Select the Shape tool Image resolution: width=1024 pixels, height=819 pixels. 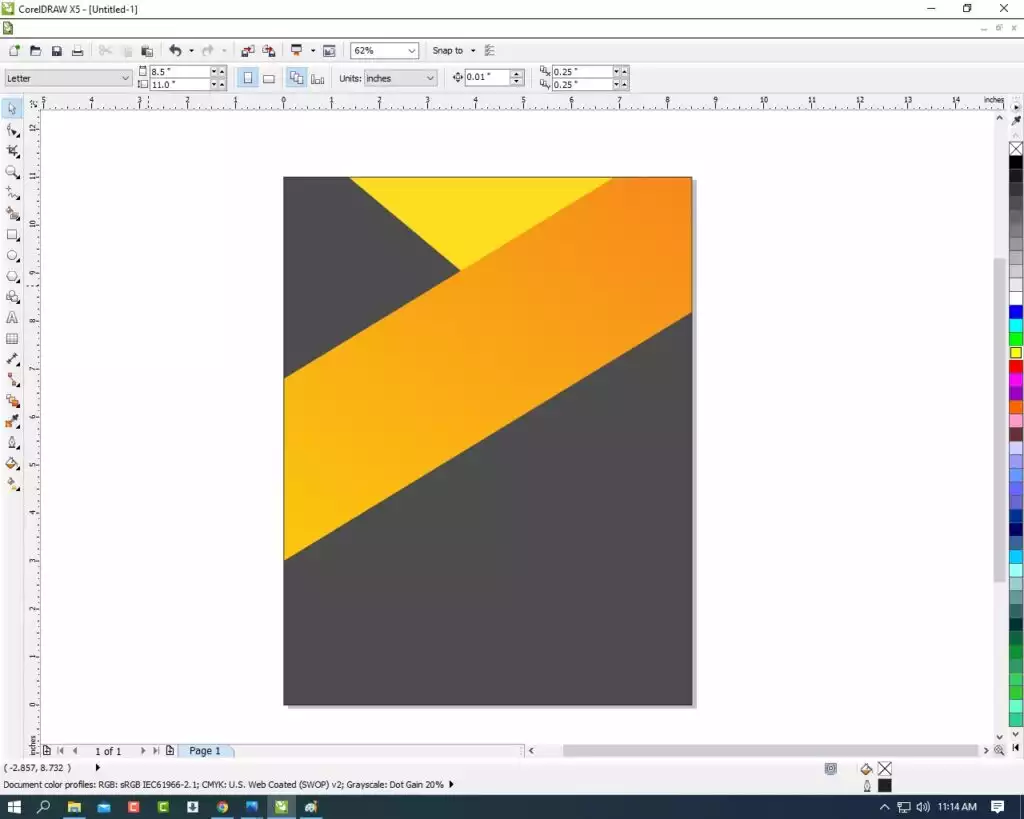[12, 131]
